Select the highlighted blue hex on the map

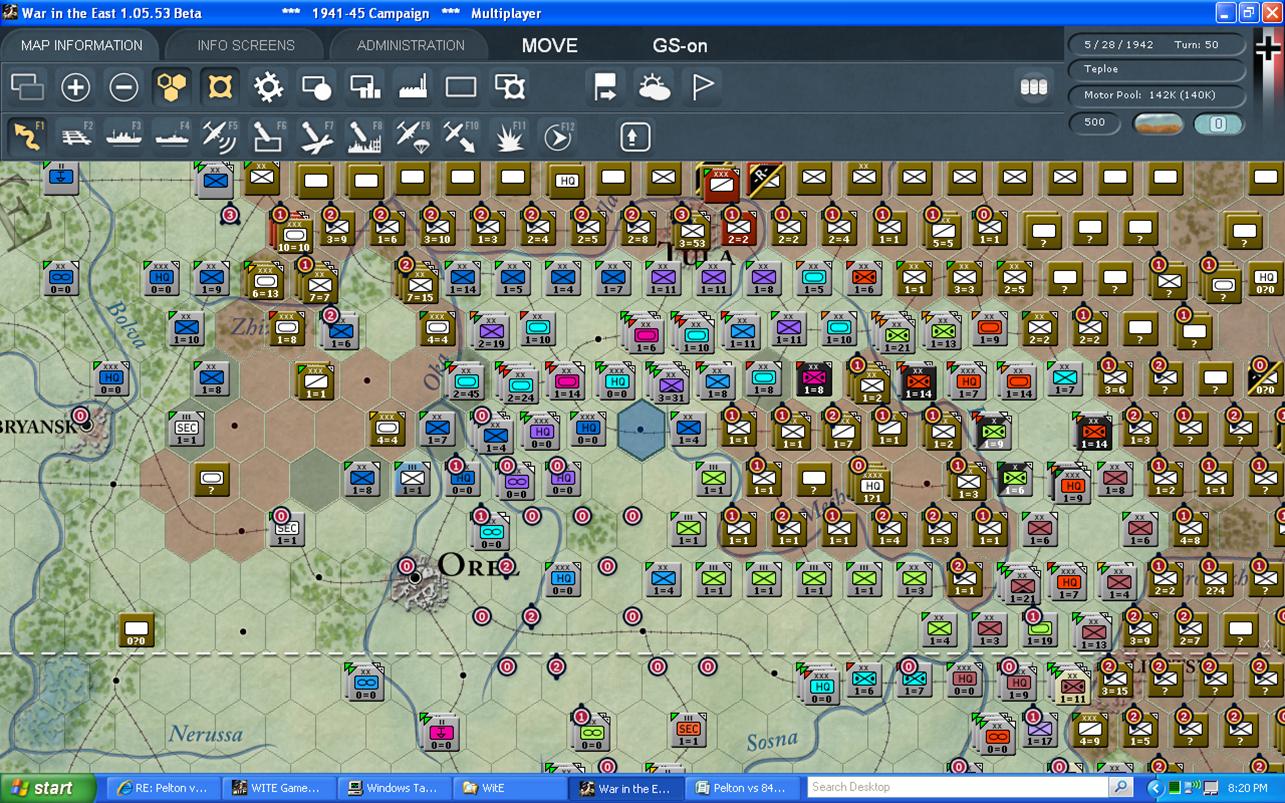(x=642, y=430)
